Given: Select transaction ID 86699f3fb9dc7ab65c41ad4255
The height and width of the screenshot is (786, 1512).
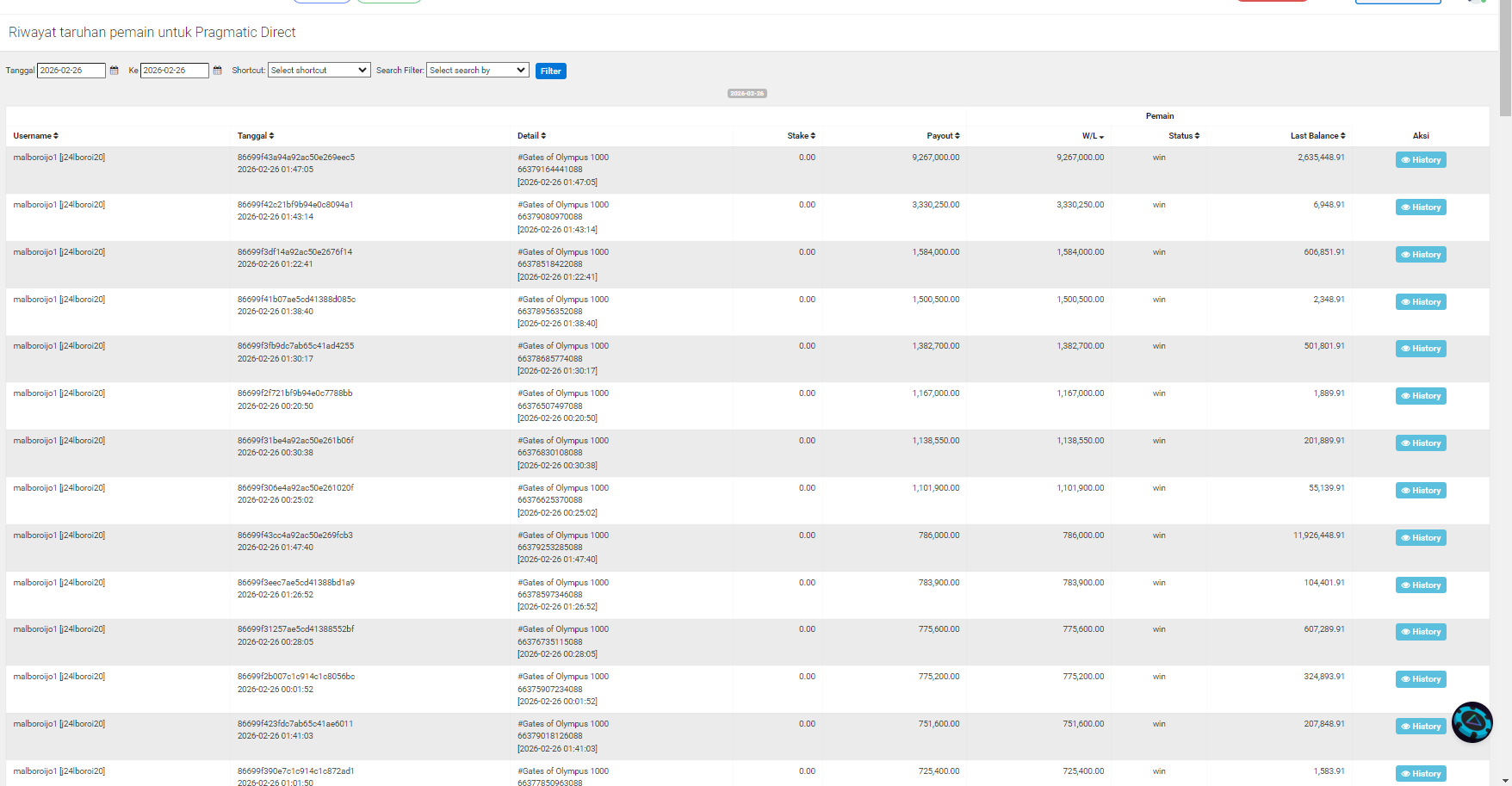Looking at the screenshot, I should click(x=295, y=346).
